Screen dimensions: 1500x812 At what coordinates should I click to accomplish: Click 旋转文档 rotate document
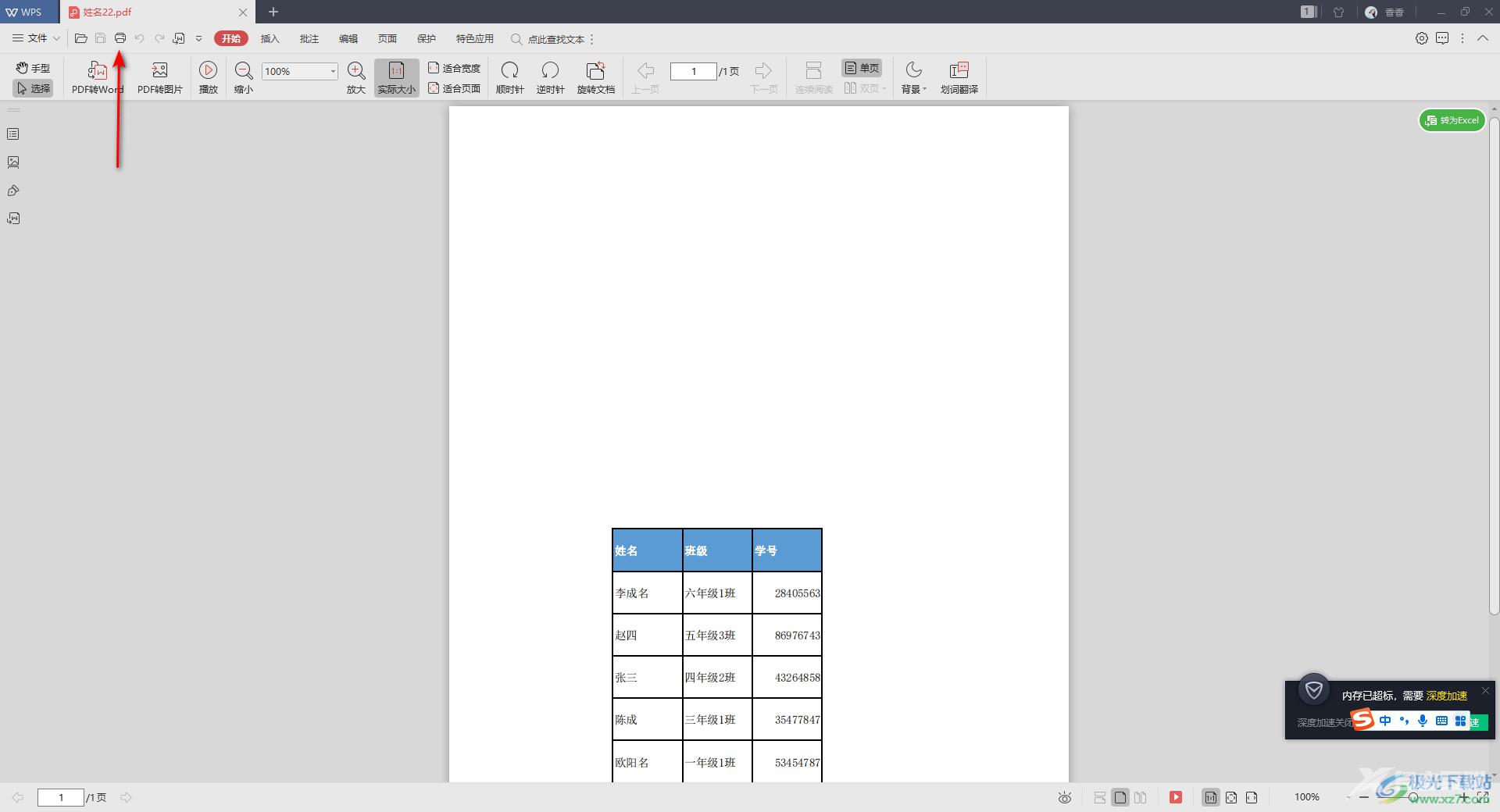[x=596, y=78]
